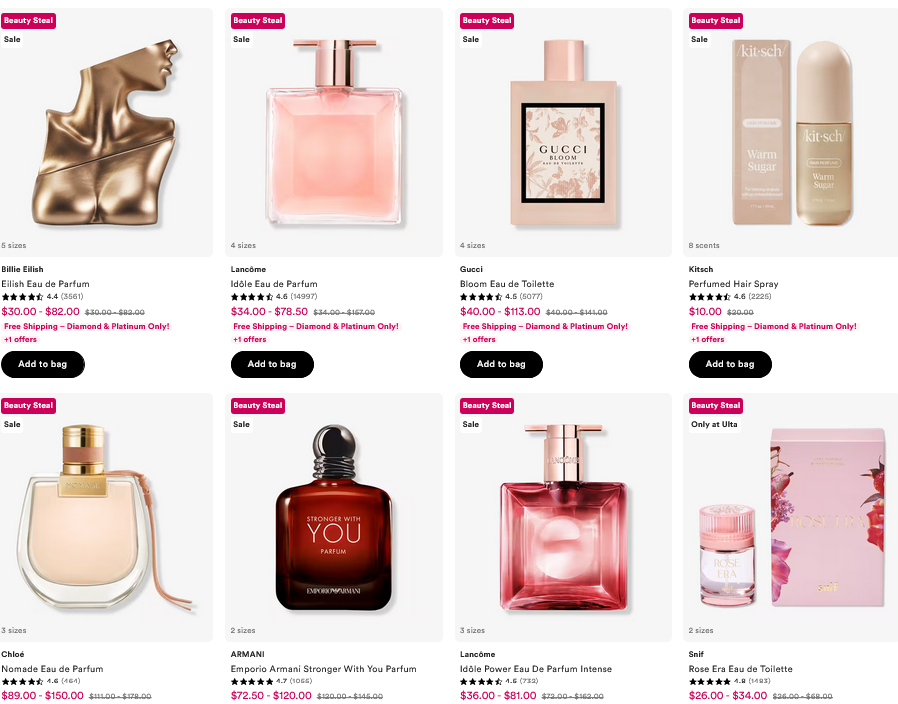Add Lancôme Idôle Eau de Parfum to bag
The image size is (898, 704).
coord(272,364)
